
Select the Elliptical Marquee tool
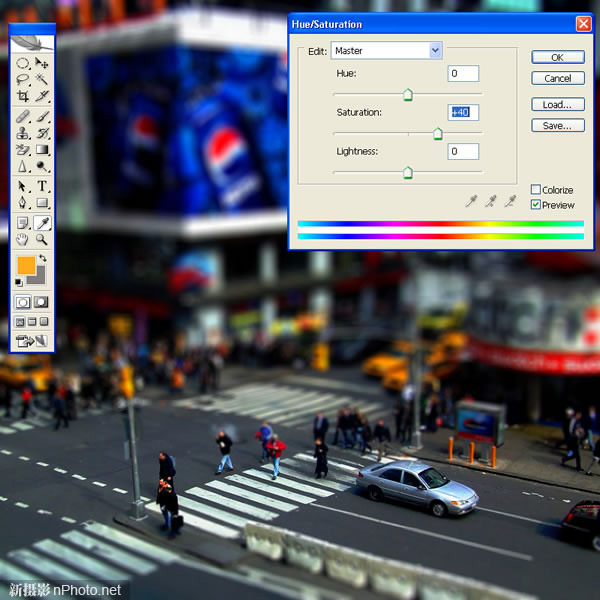(x=23, y=63)
